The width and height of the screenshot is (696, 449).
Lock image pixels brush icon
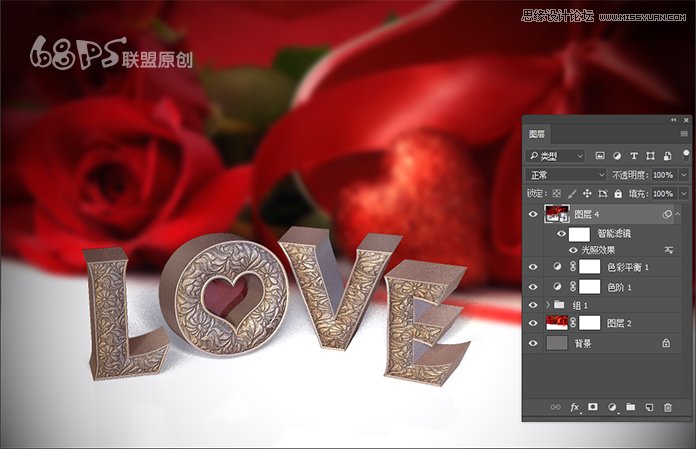click(572, 193)
